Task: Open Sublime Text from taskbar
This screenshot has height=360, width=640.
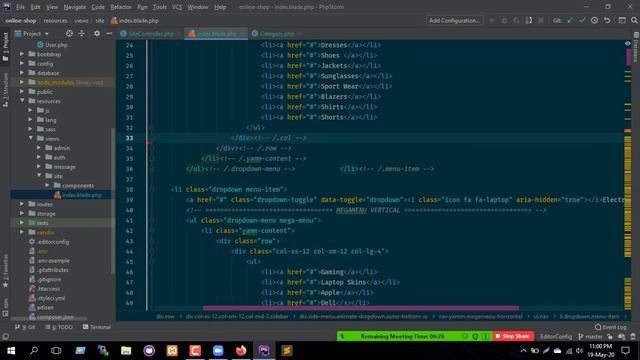Action: (x=287, y=351)
